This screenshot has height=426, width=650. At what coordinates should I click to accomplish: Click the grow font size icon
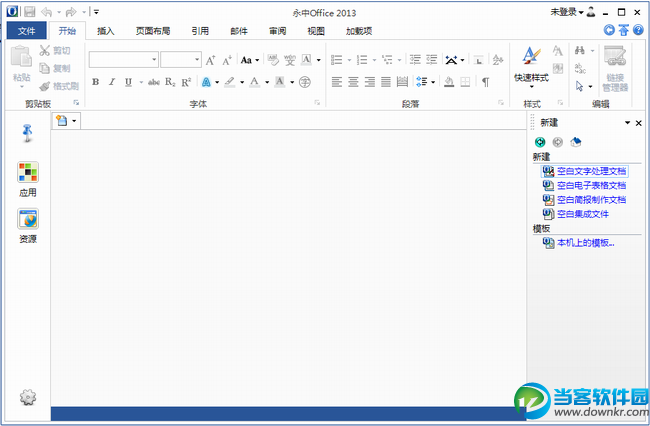210,61
